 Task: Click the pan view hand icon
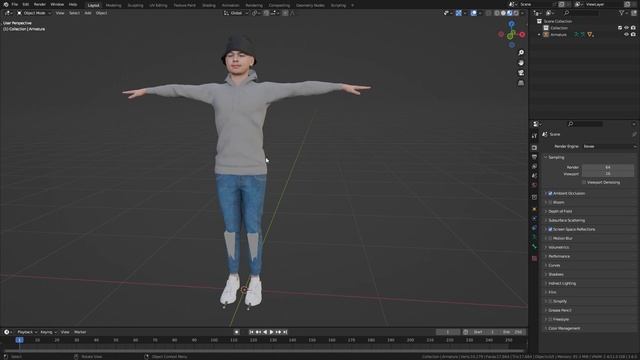[521, 63]
